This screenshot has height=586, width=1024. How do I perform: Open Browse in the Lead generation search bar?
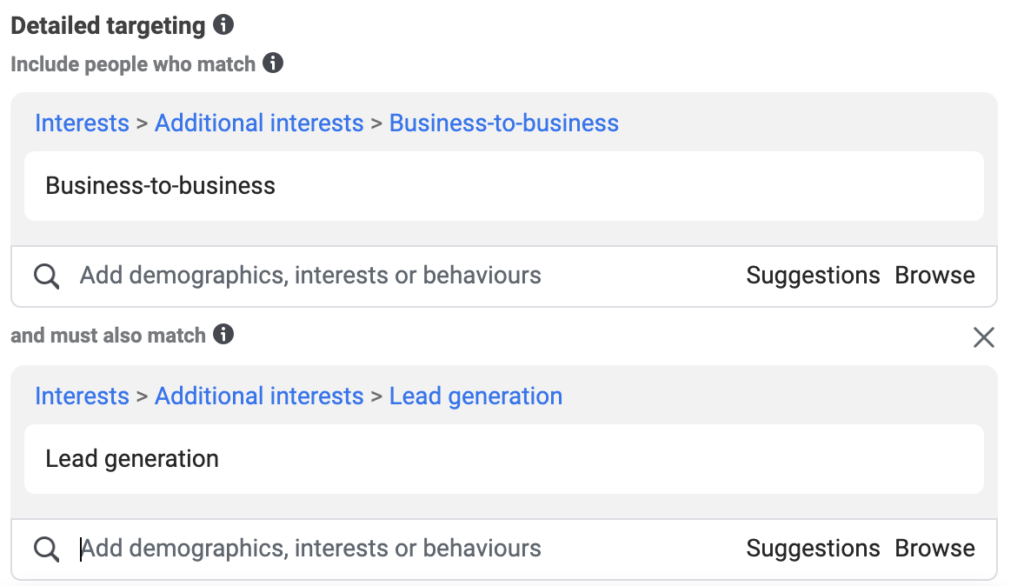pyautogui.click(x=935, y=549)
